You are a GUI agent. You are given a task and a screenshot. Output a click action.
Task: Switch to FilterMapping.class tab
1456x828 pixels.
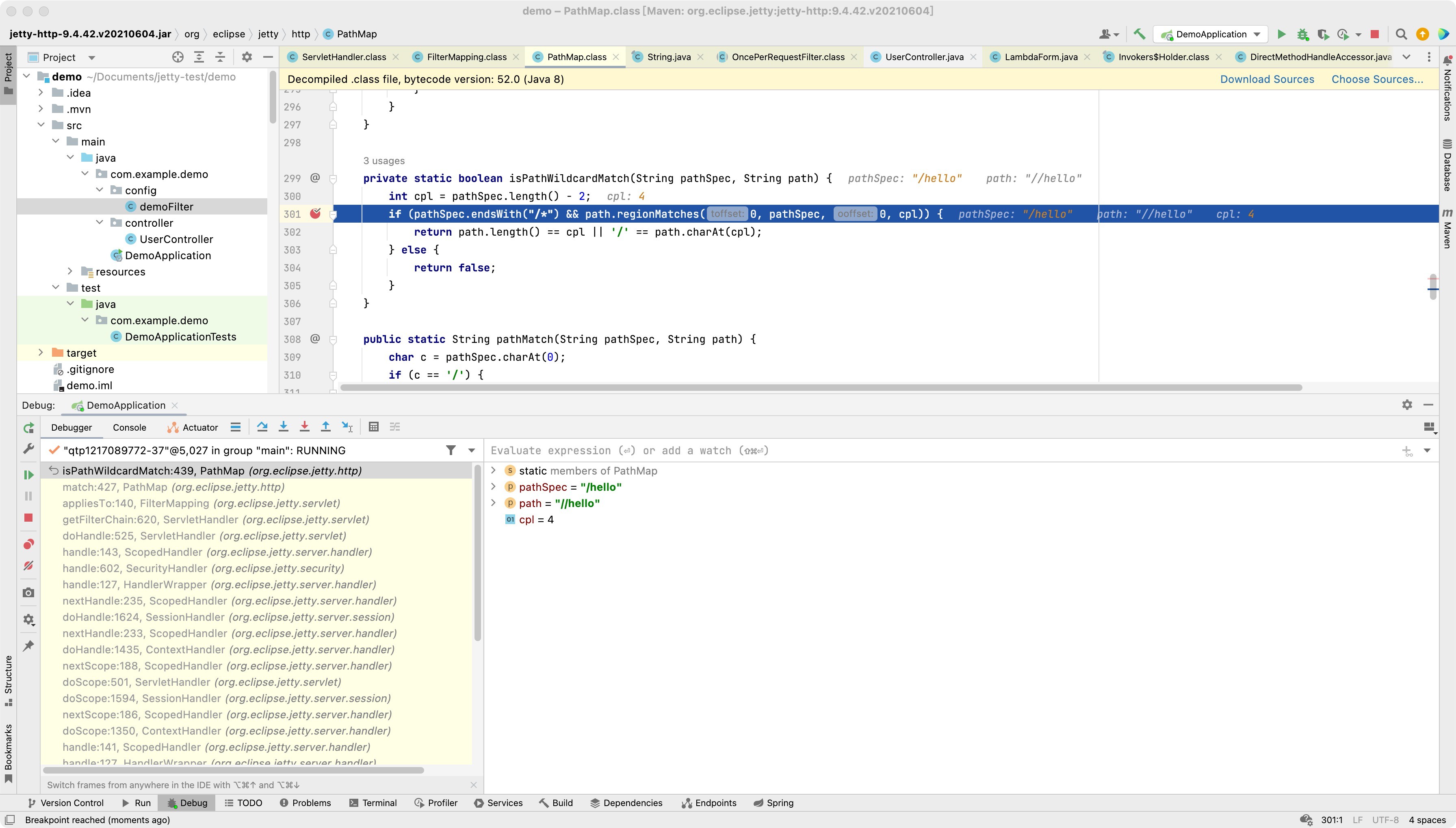pyautogui.click(x=466, y=57)
